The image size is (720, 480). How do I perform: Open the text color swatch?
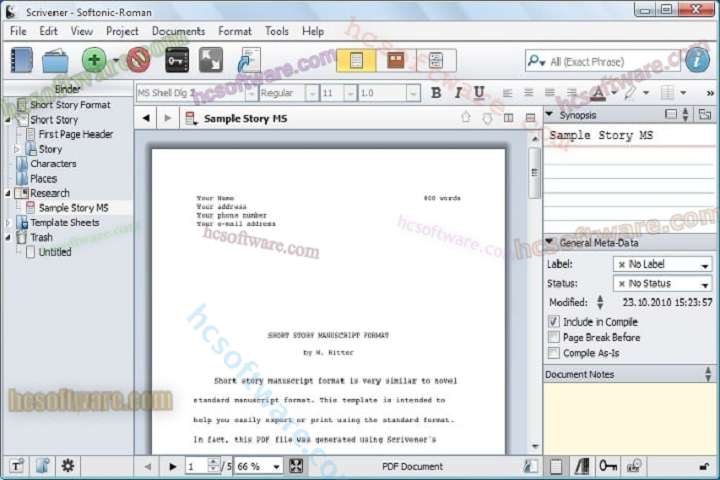[598, 93]
